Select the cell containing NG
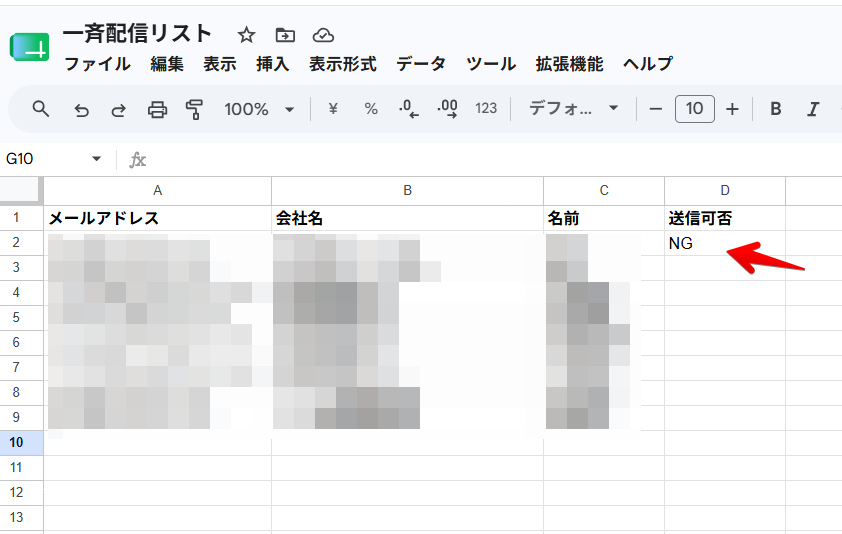 pos(725,243)
